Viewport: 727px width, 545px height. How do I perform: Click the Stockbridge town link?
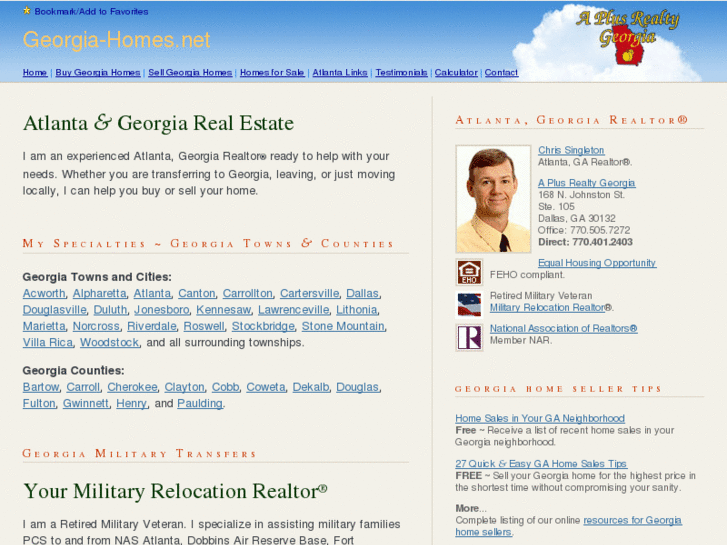263,326
